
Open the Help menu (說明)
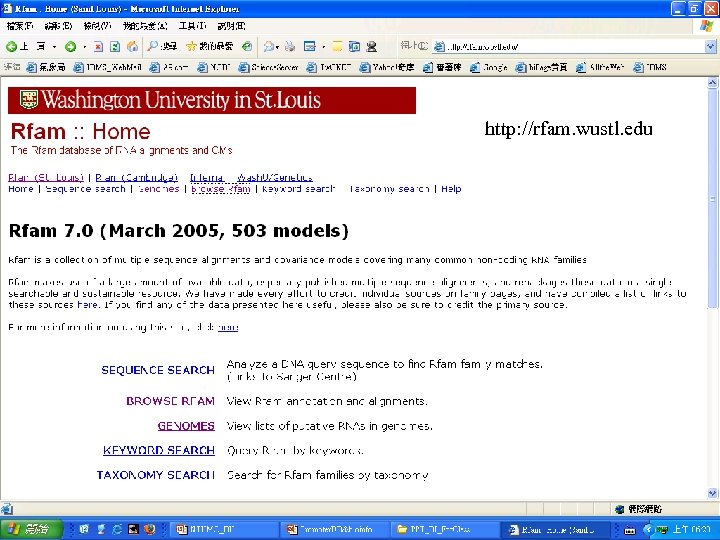(231, 26)
